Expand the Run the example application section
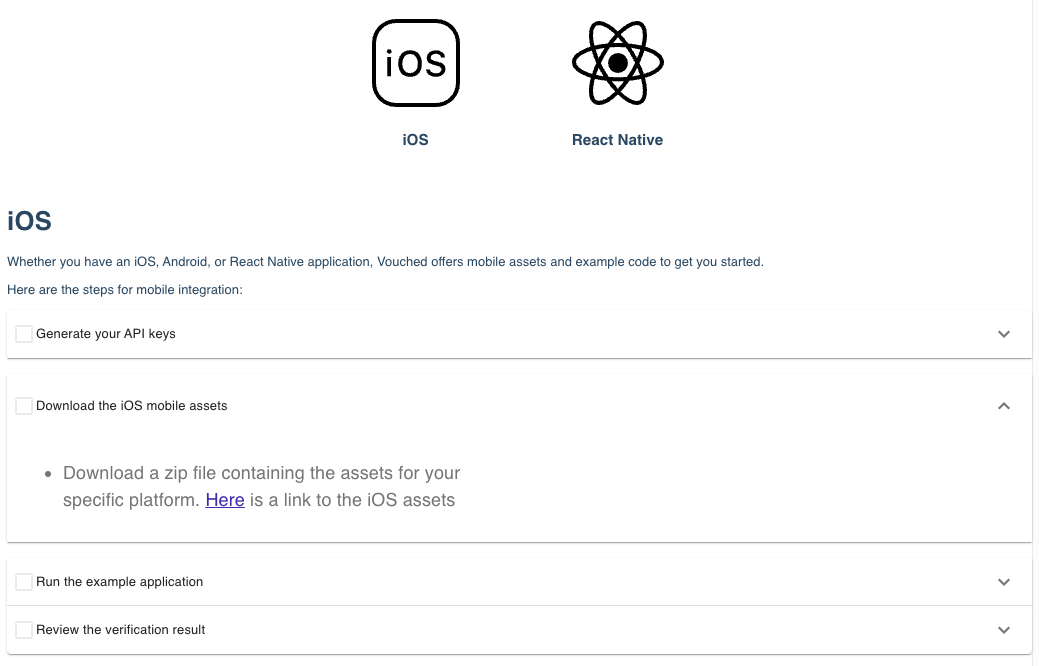This screenshot has height=666, width=1039. pyautogui.click(x=1004, y=582)
